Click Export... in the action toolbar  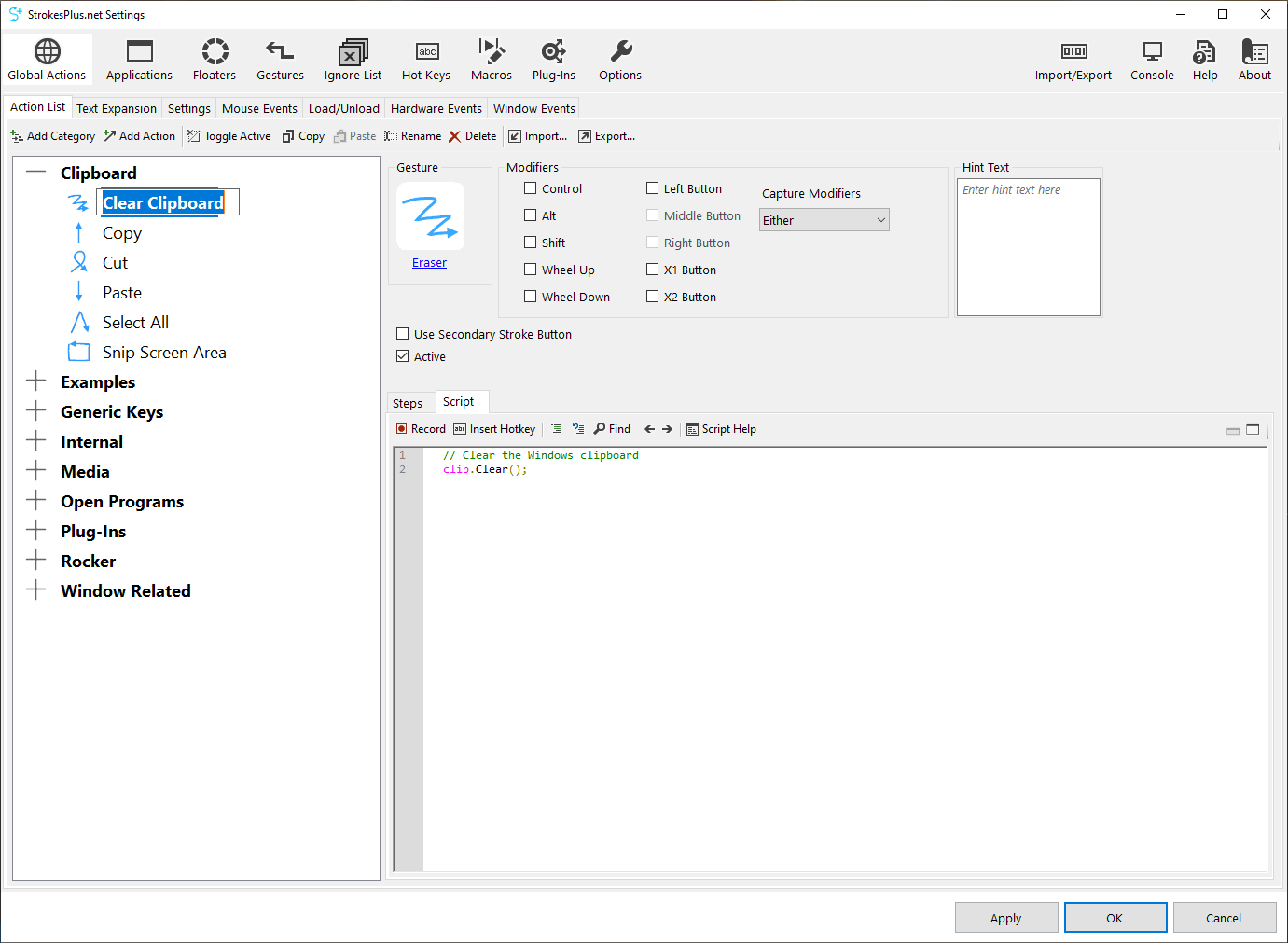coord(606,136)
